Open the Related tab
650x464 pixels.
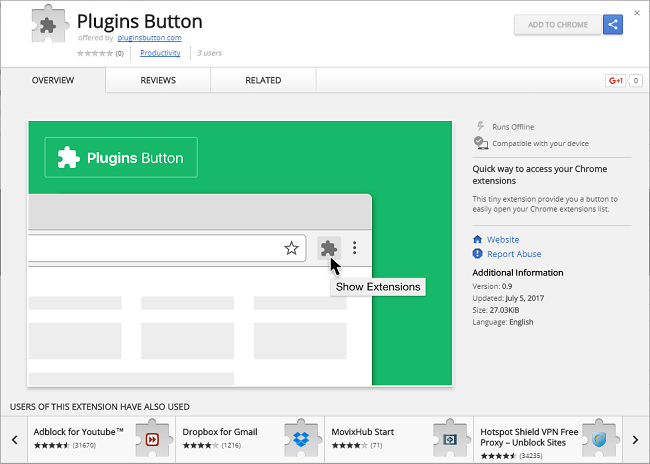tap(263, 80)
